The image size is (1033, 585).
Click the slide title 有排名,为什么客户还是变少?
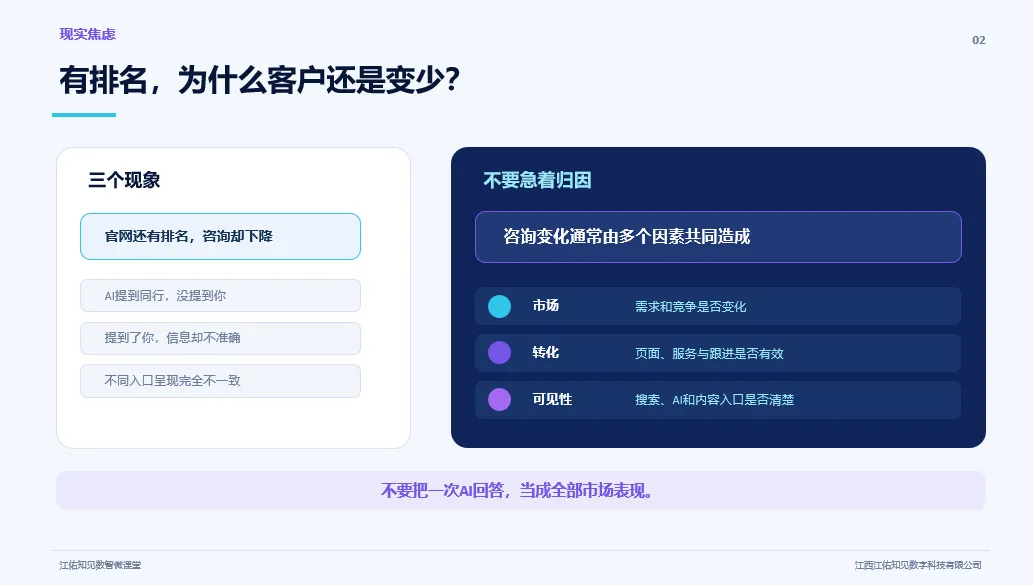click(260, 80)
